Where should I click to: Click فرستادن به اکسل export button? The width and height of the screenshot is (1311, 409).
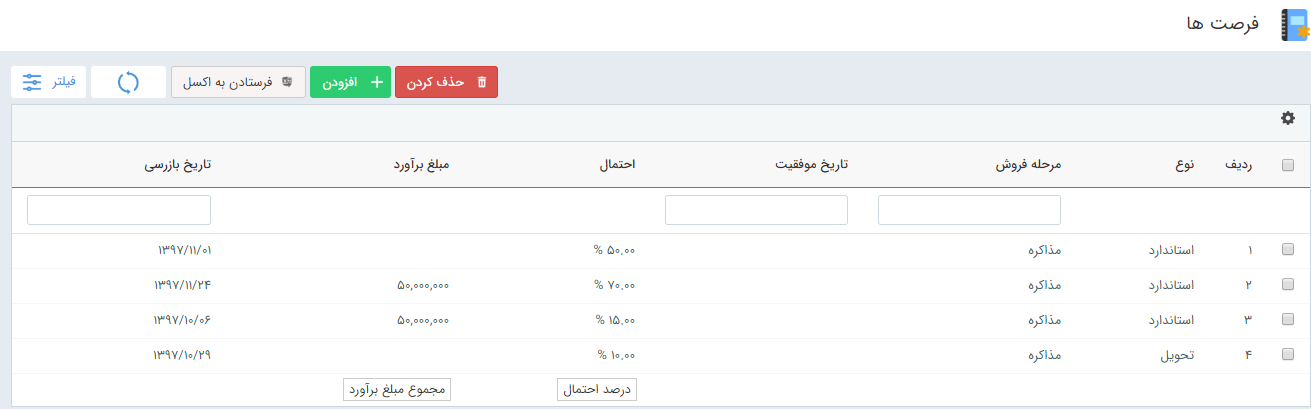[x=238, y=82]
